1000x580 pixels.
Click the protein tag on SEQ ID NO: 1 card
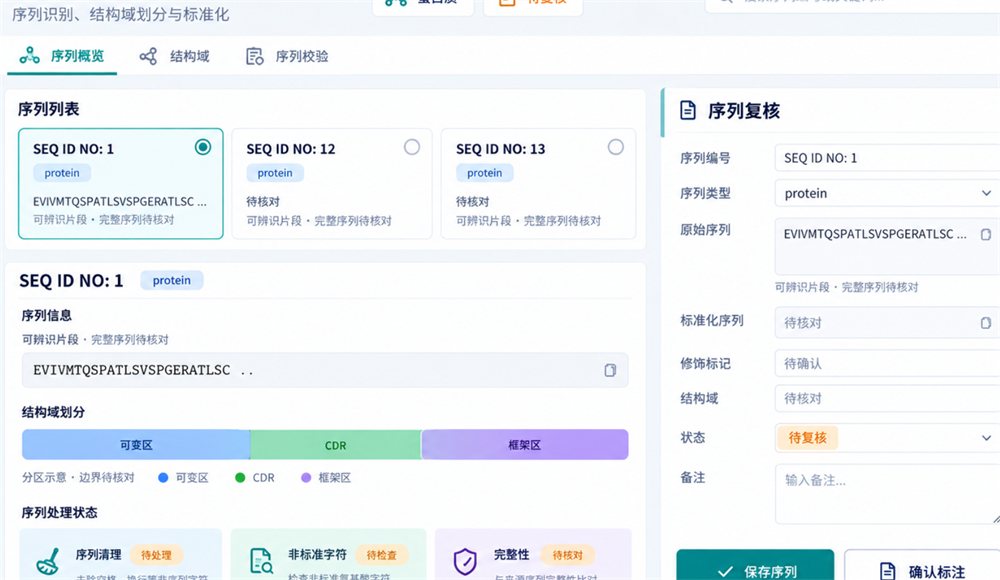[62, 173]
